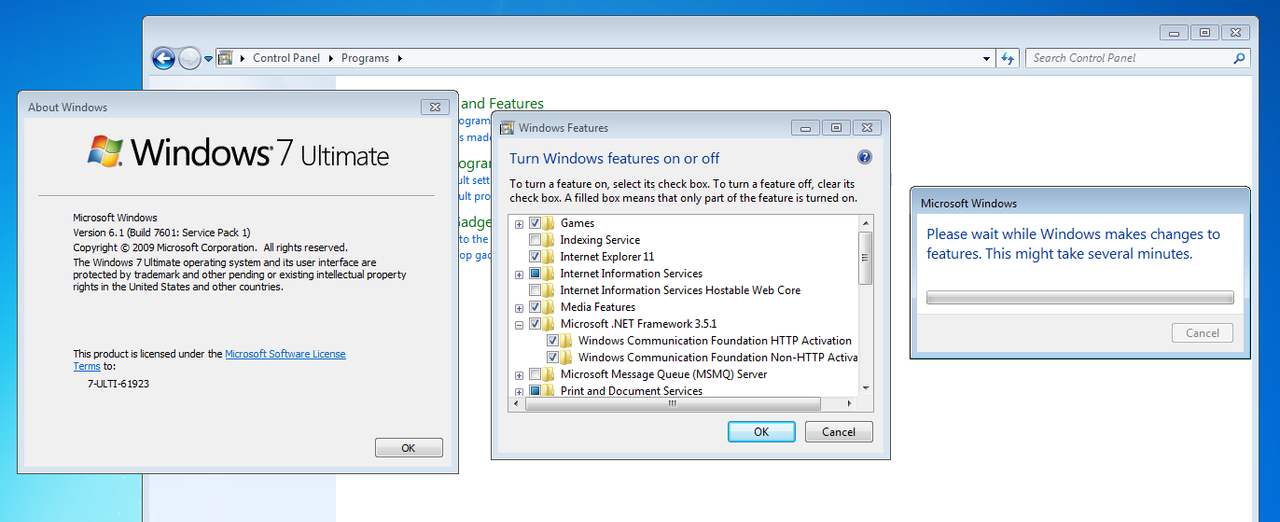Select 'Microsoft Message Queue (MSMQ) Server' label
Screen dimensions: 1280x522
pyautogui.click(x=664, y=374)
